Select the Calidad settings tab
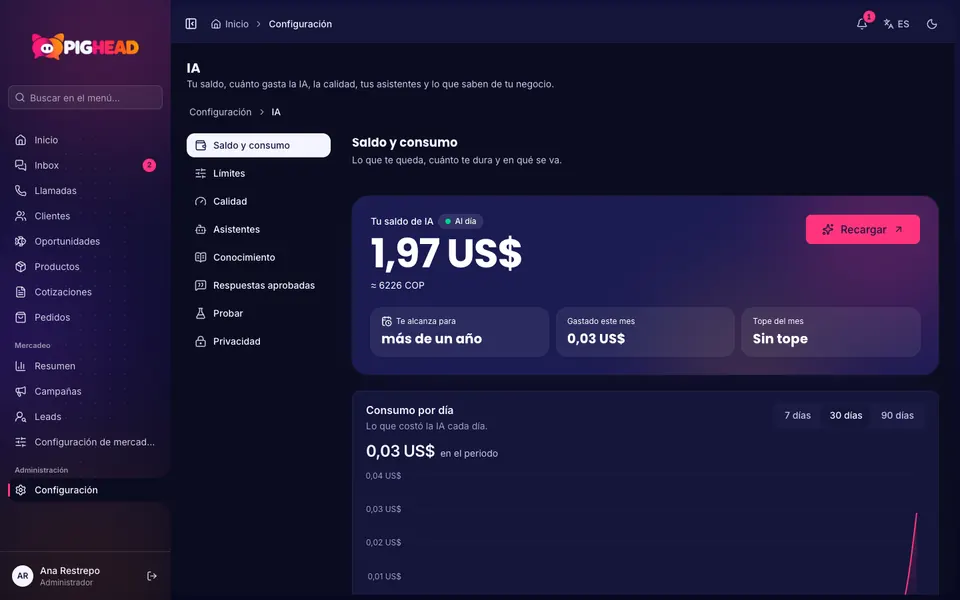The height and width of the screenshot is (600, 960). pos(258,201)
